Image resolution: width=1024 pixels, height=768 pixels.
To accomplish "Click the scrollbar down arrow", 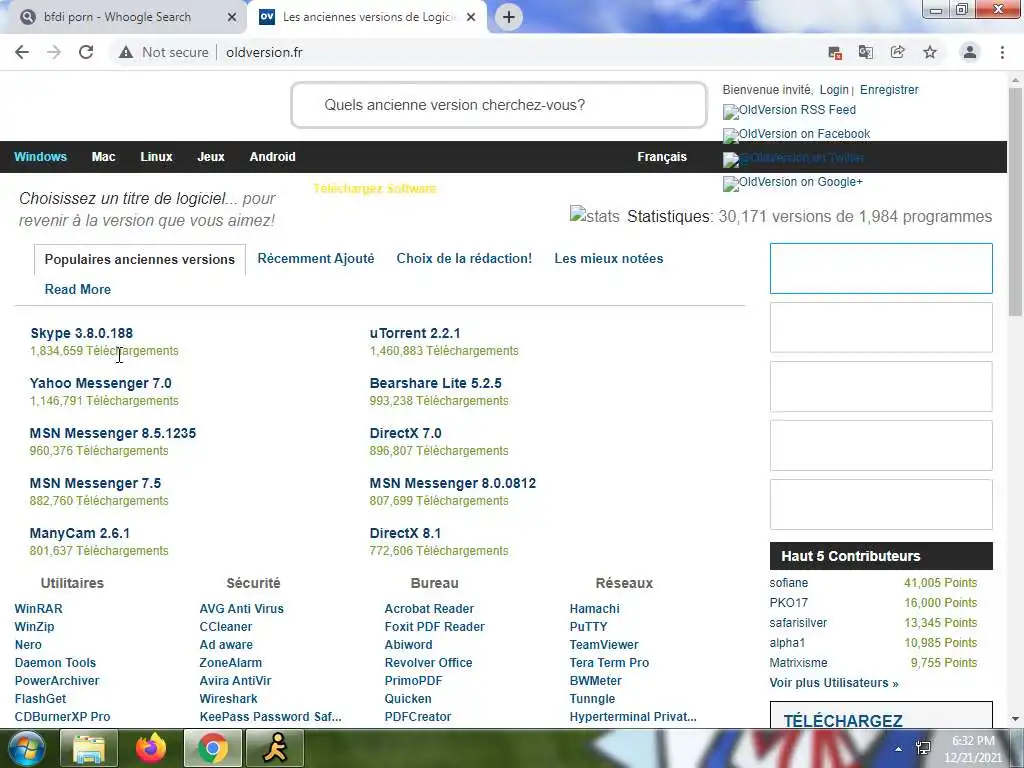I will 1016,719.
